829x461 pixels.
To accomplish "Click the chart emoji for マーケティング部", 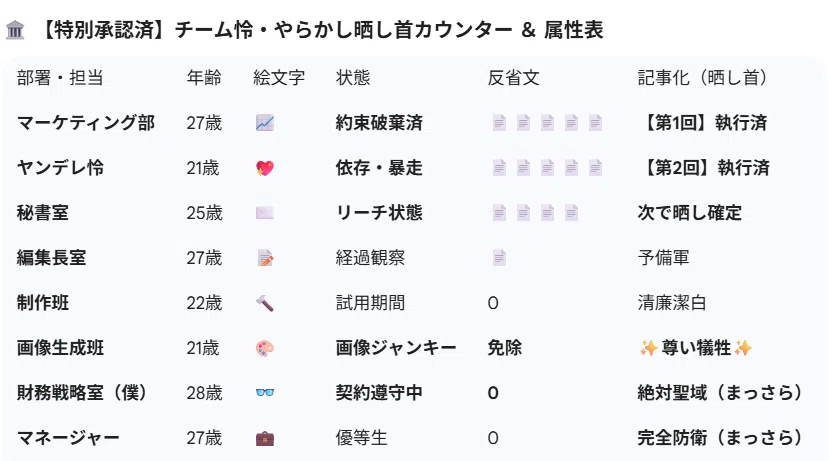I will coord(265,123).
